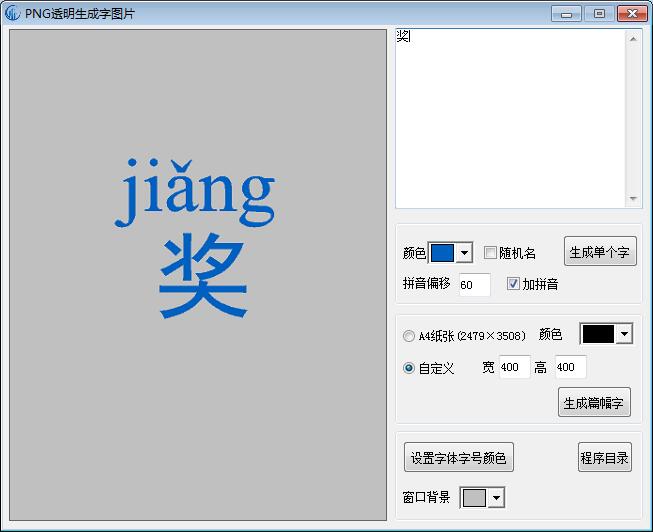Viewport: 653px width, 532px height.
Task: Click the jiǎng 奖 preview image
Action: [198, 275]
